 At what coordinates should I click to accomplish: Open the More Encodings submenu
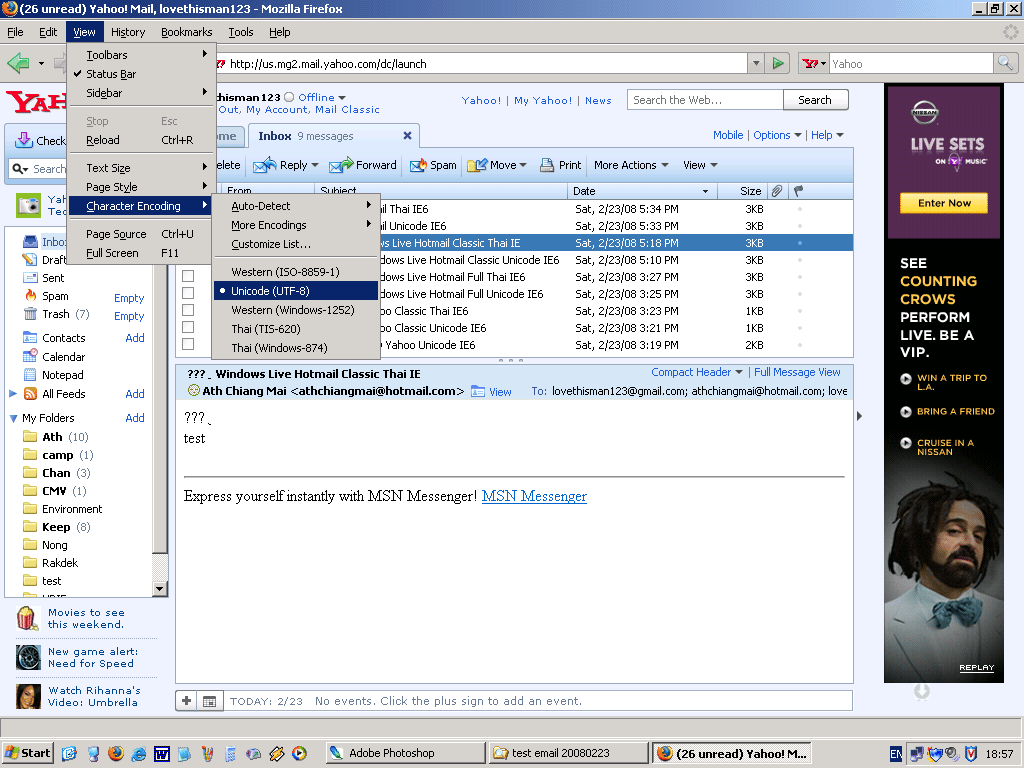296,225
